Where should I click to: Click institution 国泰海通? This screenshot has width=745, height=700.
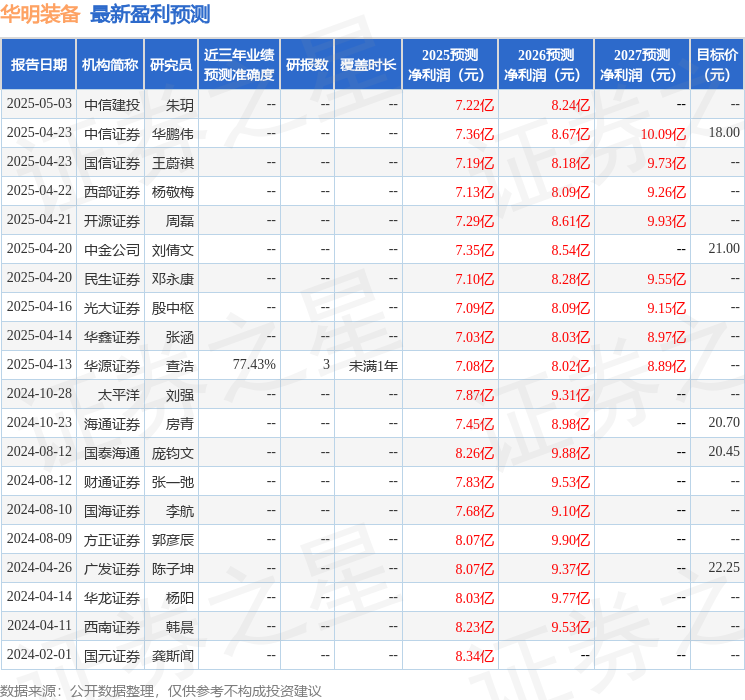point(112,453)
